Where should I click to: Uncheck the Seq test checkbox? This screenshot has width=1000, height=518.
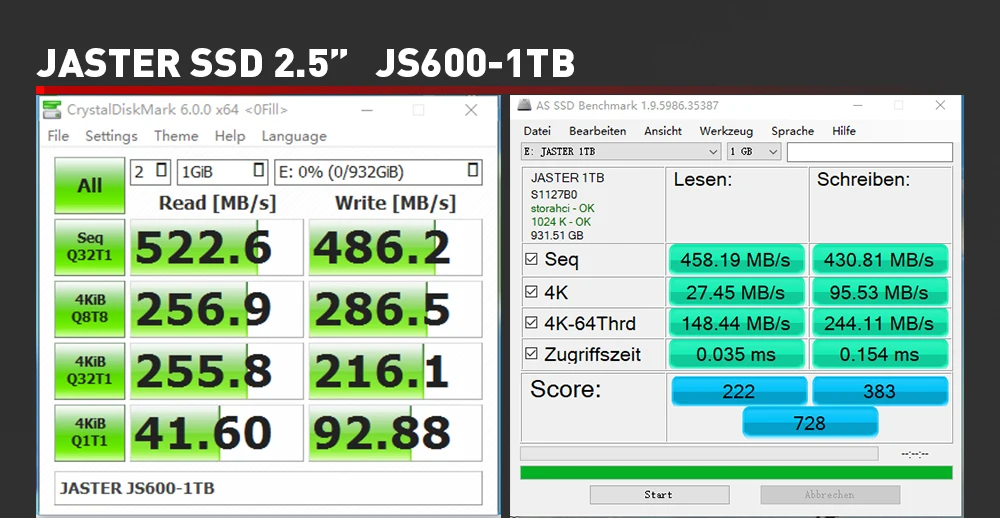point(531,259)
